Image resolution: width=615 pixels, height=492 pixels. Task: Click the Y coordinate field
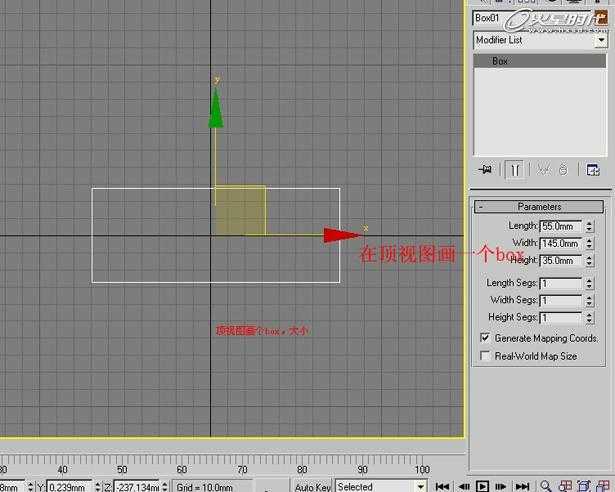click(70, 487)
